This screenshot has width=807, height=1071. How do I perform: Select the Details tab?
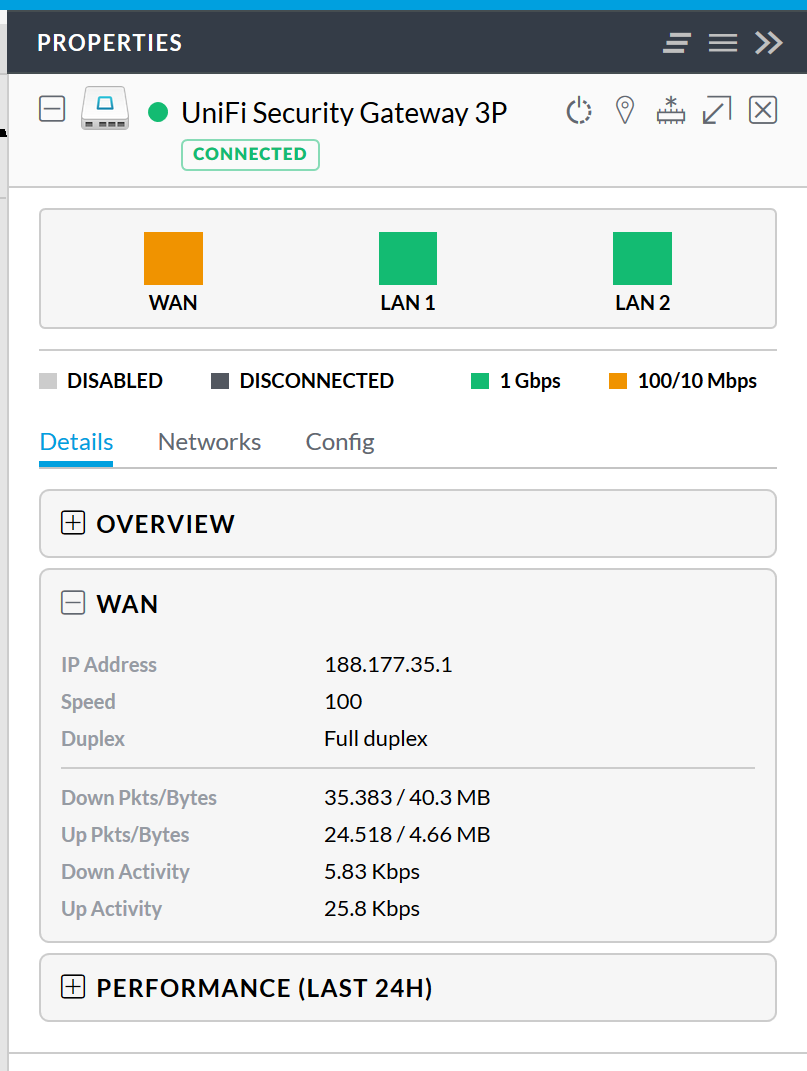76,442
